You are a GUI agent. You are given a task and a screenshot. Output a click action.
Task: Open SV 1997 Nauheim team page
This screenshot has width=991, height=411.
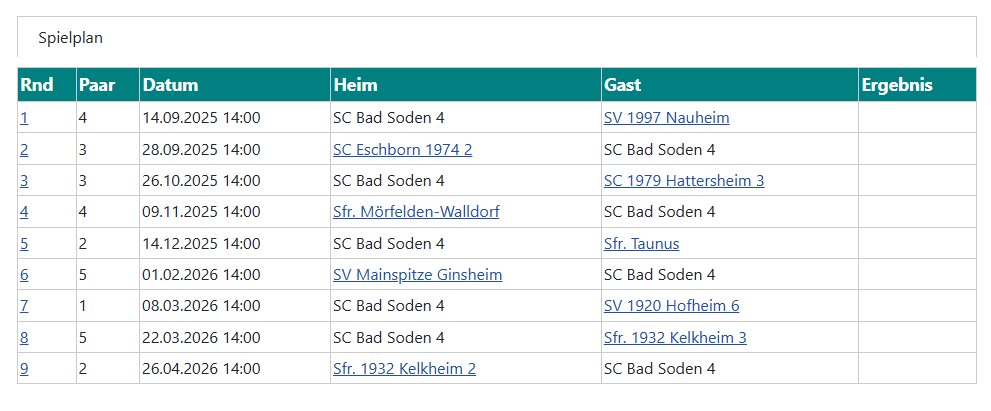coord(666,118)
